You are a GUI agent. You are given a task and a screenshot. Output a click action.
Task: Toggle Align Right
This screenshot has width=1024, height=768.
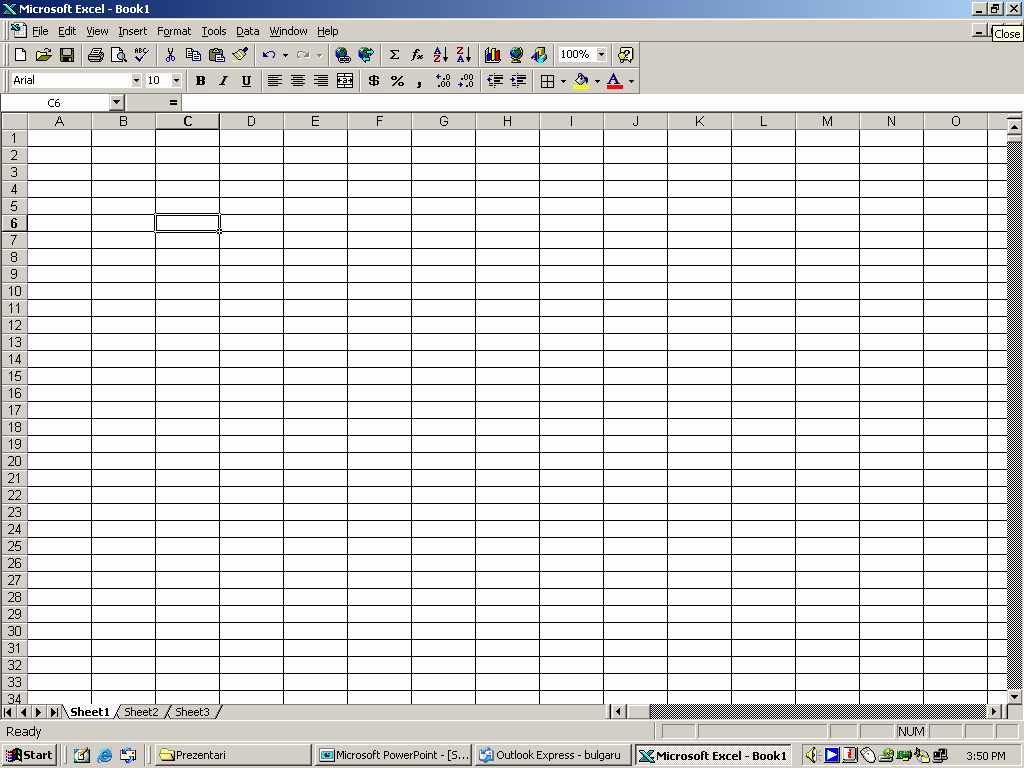(x=321, y=81)
